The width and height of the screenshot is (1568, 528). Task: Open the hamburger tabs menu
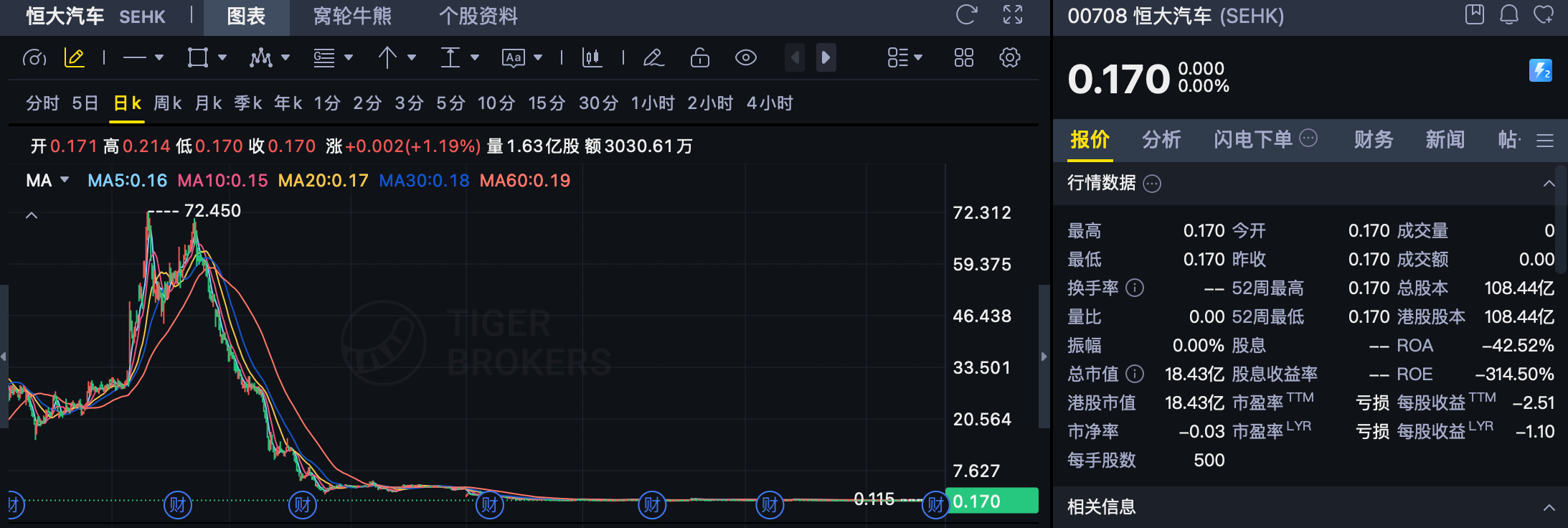[1545, 141]
